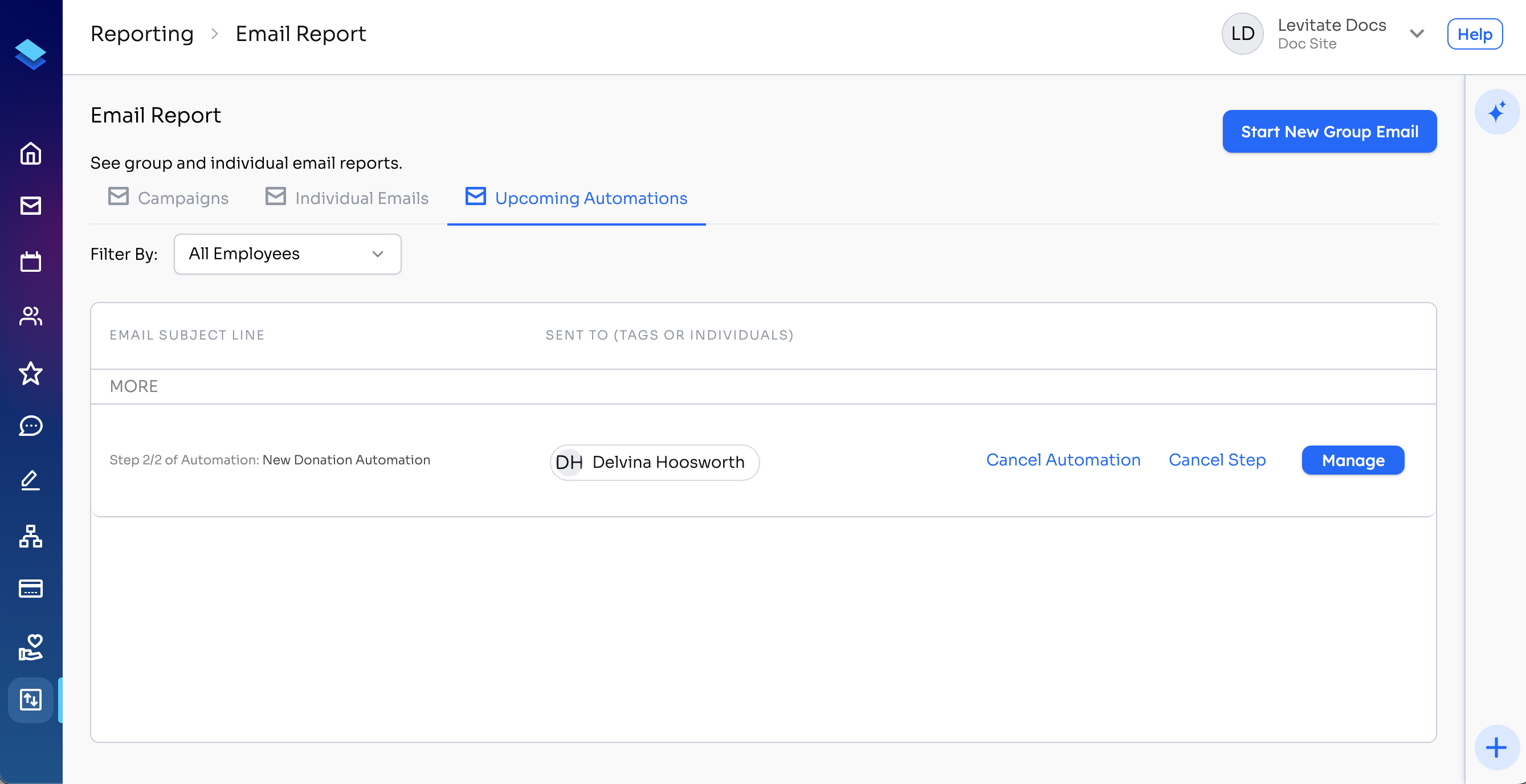1526x784 pixels.
Task: Expand the Levitate Docs account chevron
Action: point(1417,34)
